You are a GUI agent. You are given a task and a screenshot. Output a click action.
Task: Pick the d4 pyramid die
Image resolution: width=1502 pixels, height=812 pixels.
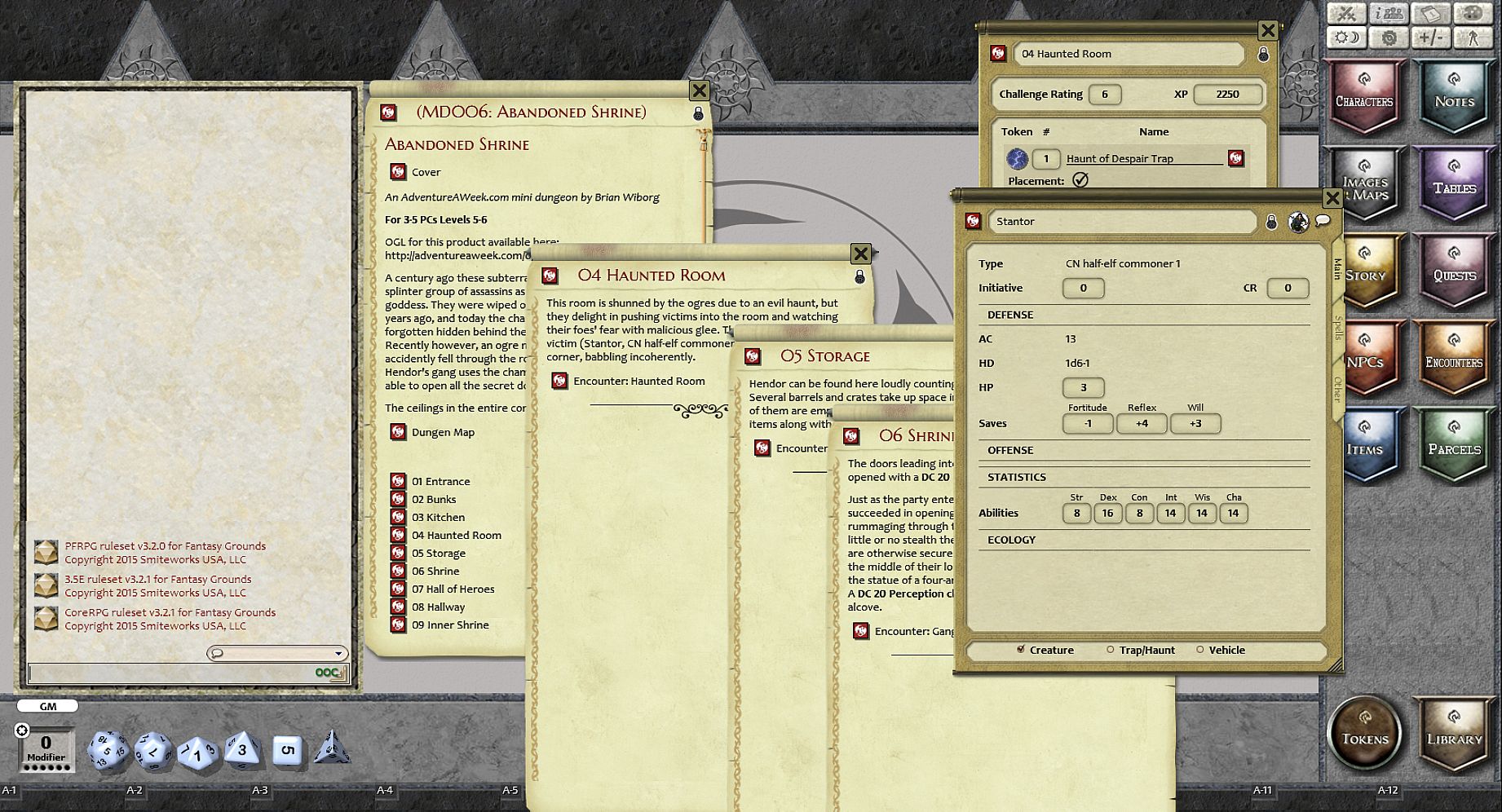tap(332, 748)
